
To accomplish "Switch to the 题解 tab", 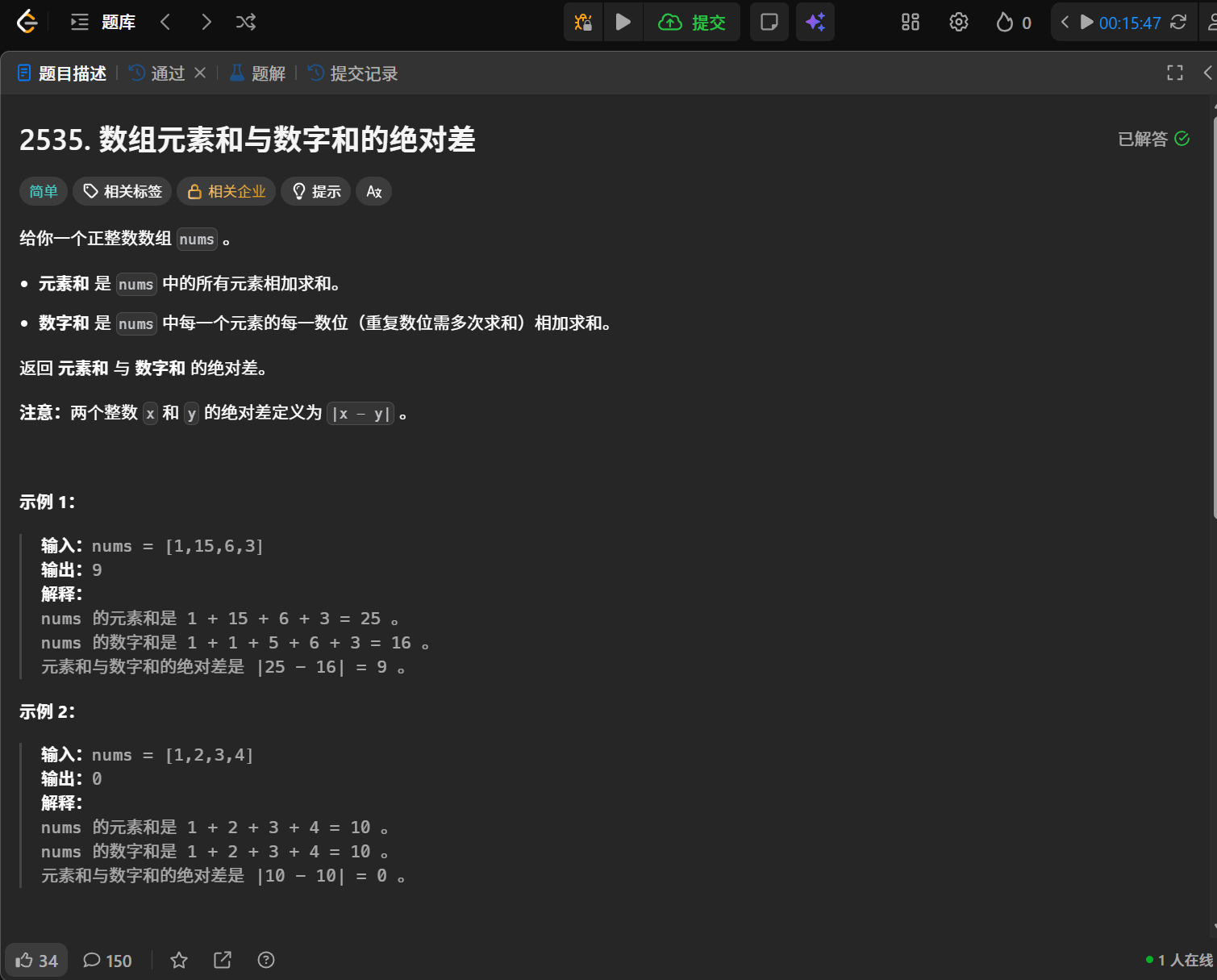I will tap(258, 73).
